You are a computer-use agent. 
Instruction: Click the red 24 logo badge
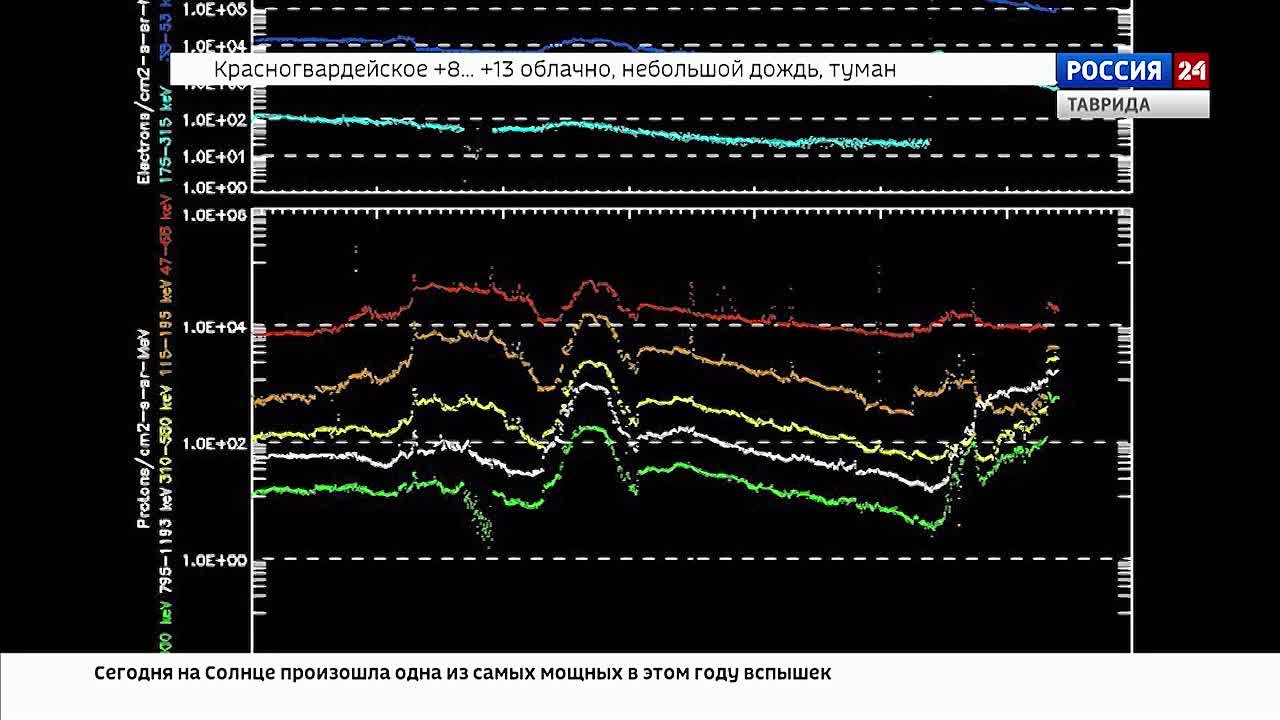pyautogui.click(x=1190, y=71)
